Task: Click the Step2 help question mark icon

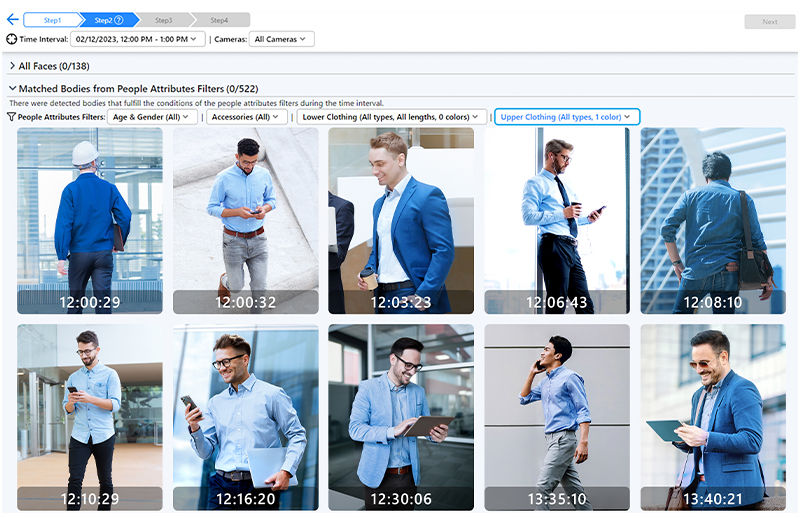Action: 119,20
